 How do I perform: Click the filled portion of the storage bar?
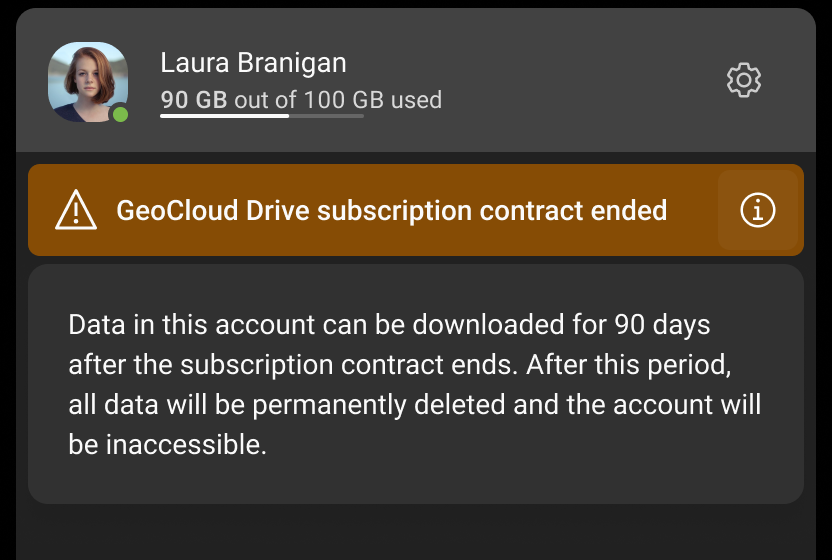point(224,116)
